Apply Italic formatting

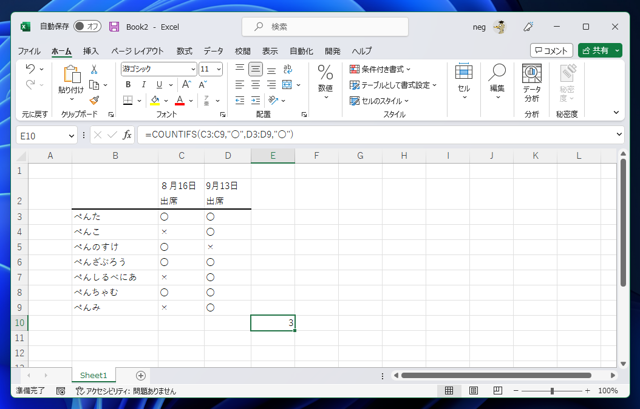[143, 84]
